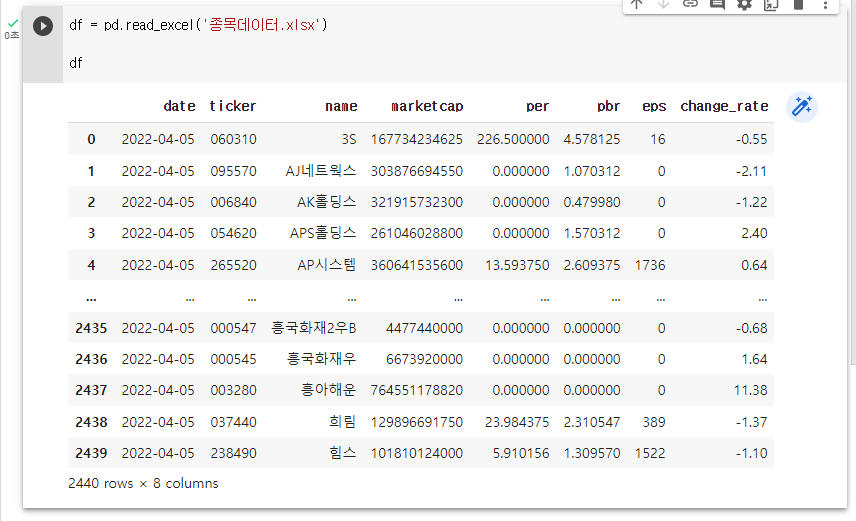Click marketcap value '167734234625'
The height and width of the screenshot is (521, 856).
point(417,139)
